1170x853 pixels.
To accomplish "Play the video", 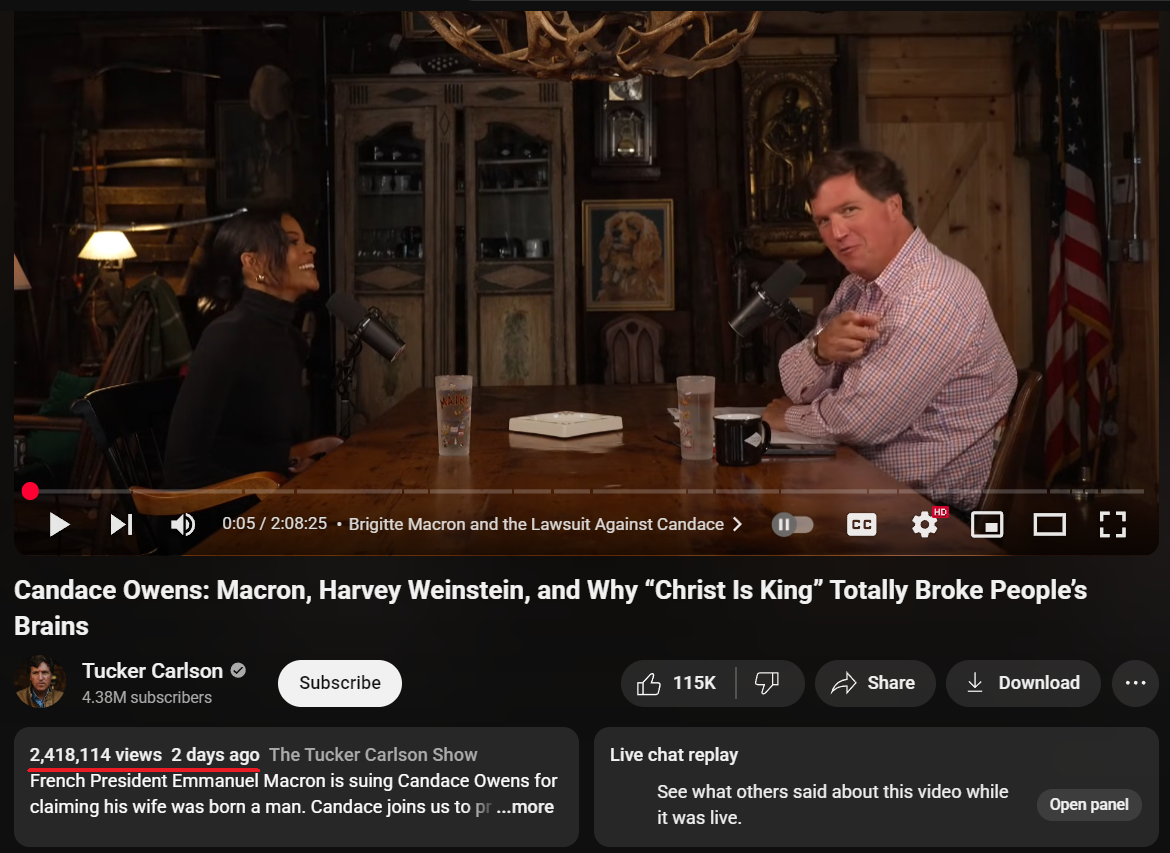I will tap(59, 525).
